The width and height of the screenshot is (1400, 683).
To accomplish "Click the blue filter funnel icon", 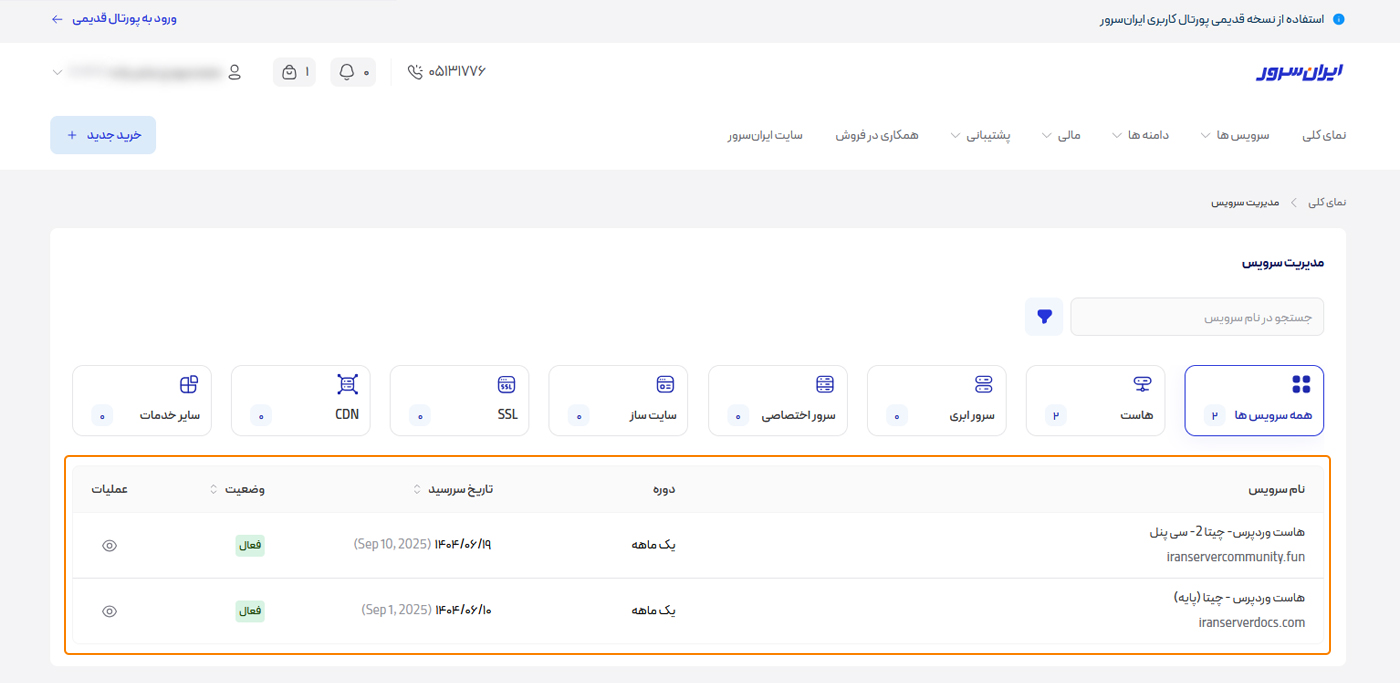I will (1044, 317).
